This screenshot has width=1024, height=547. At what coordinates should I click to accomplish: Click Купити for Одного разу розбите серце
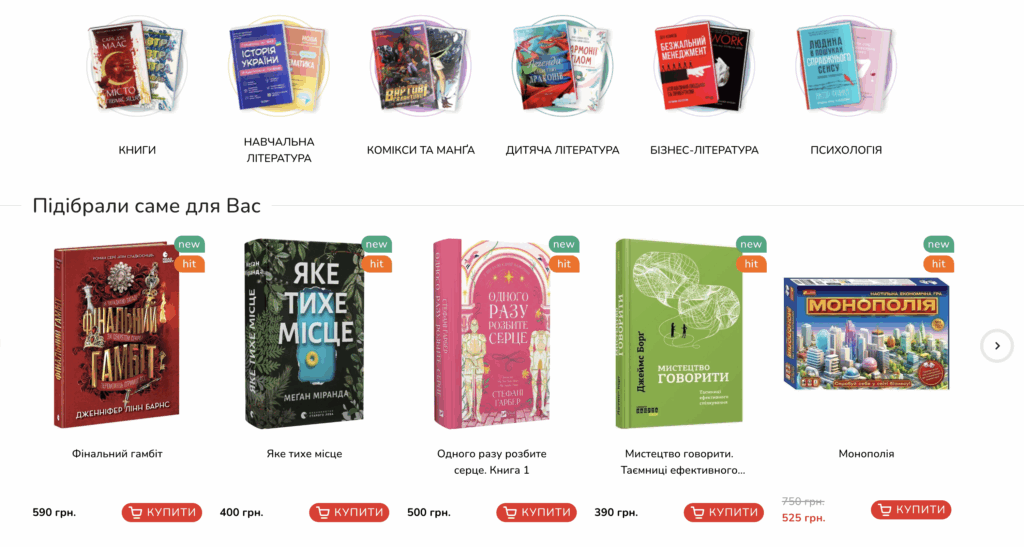click(537, 512)
